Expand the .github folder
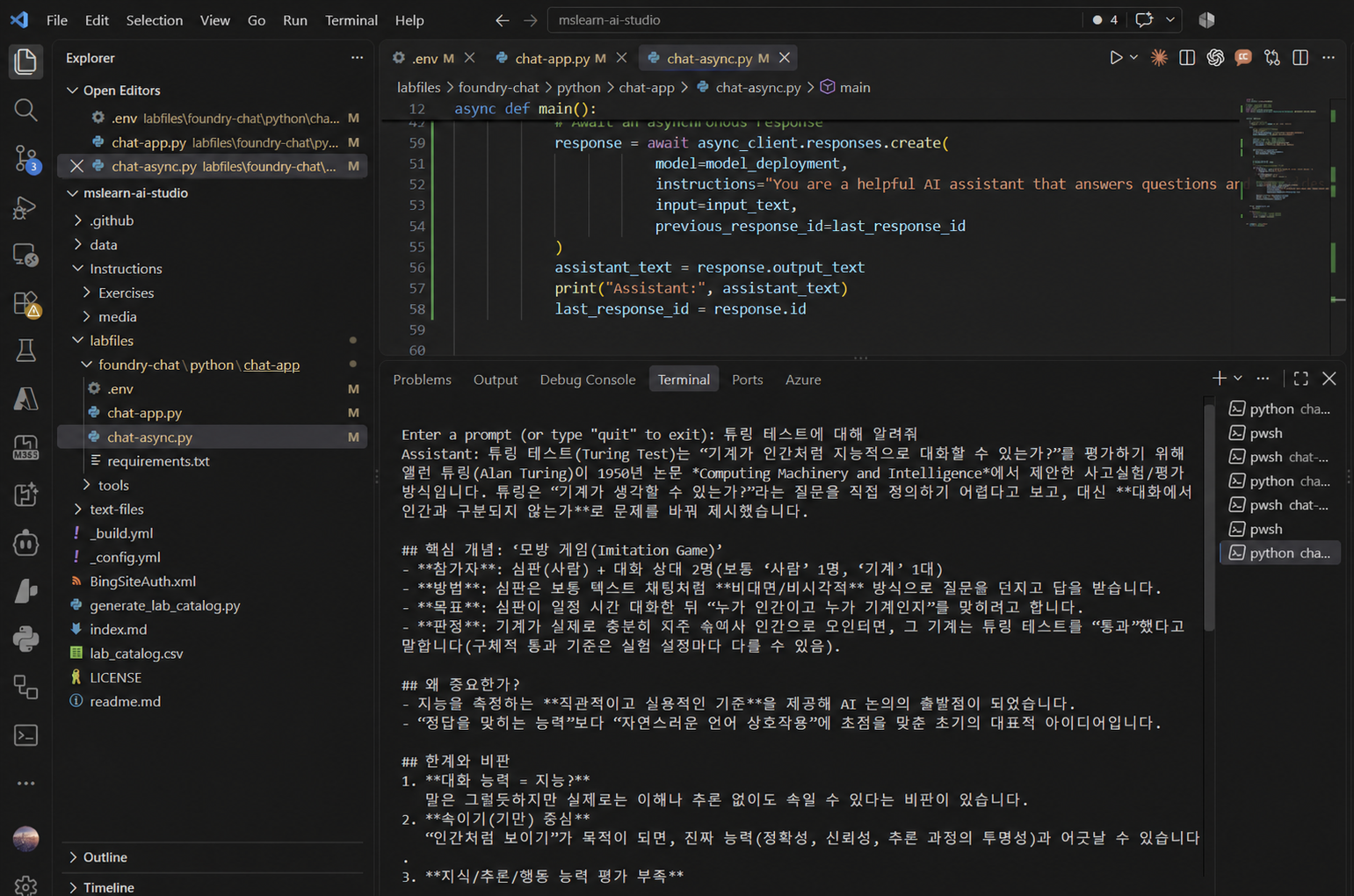Image resolution: width=1354 pixels, height=896 pixels. click(x=78, y=220)
